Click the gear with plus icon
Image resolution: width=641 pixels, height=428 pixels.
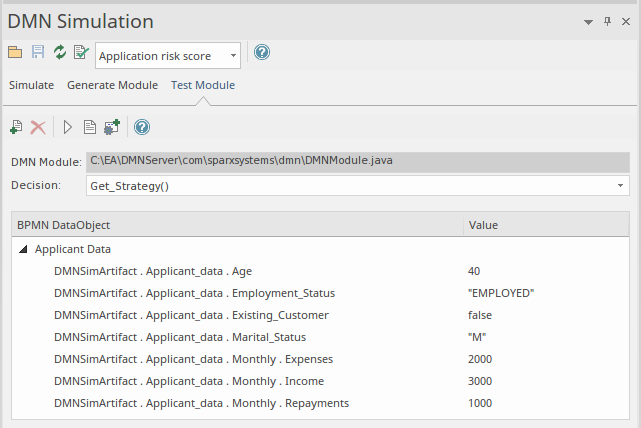coord(112,127)
